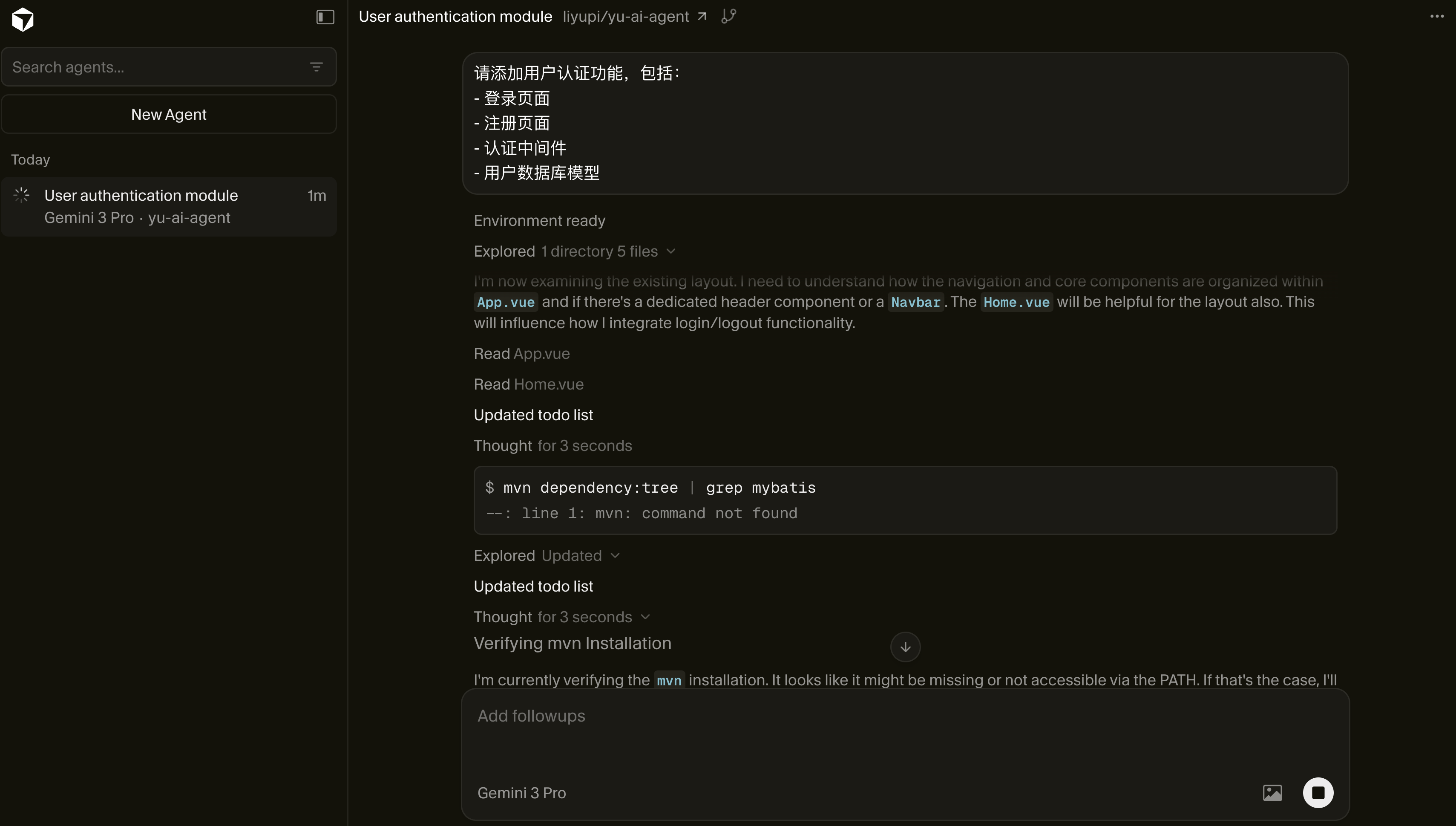Viewport: 1456px width, 826px height.
Task: Open the filter icon in search box
Action: coord(317,67)
